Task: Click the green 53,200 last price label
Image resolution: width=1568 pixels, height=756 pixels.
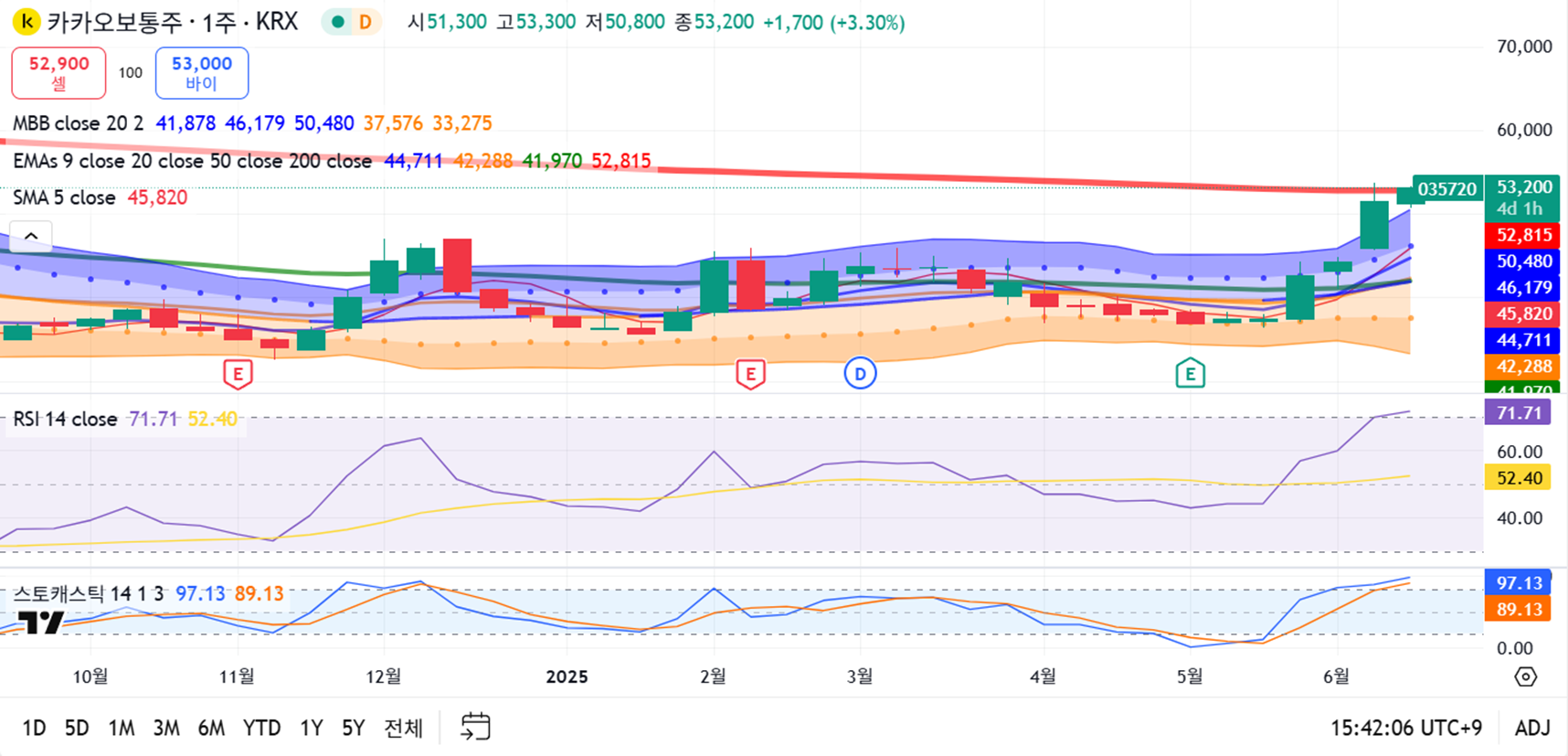Action: click(1522, 197)
